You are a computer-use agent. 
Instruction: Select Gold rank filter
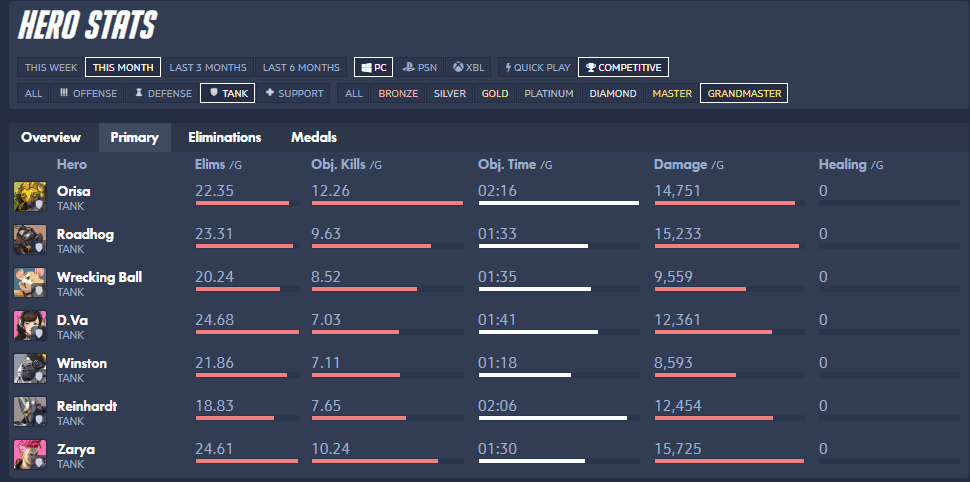(495, 93)
